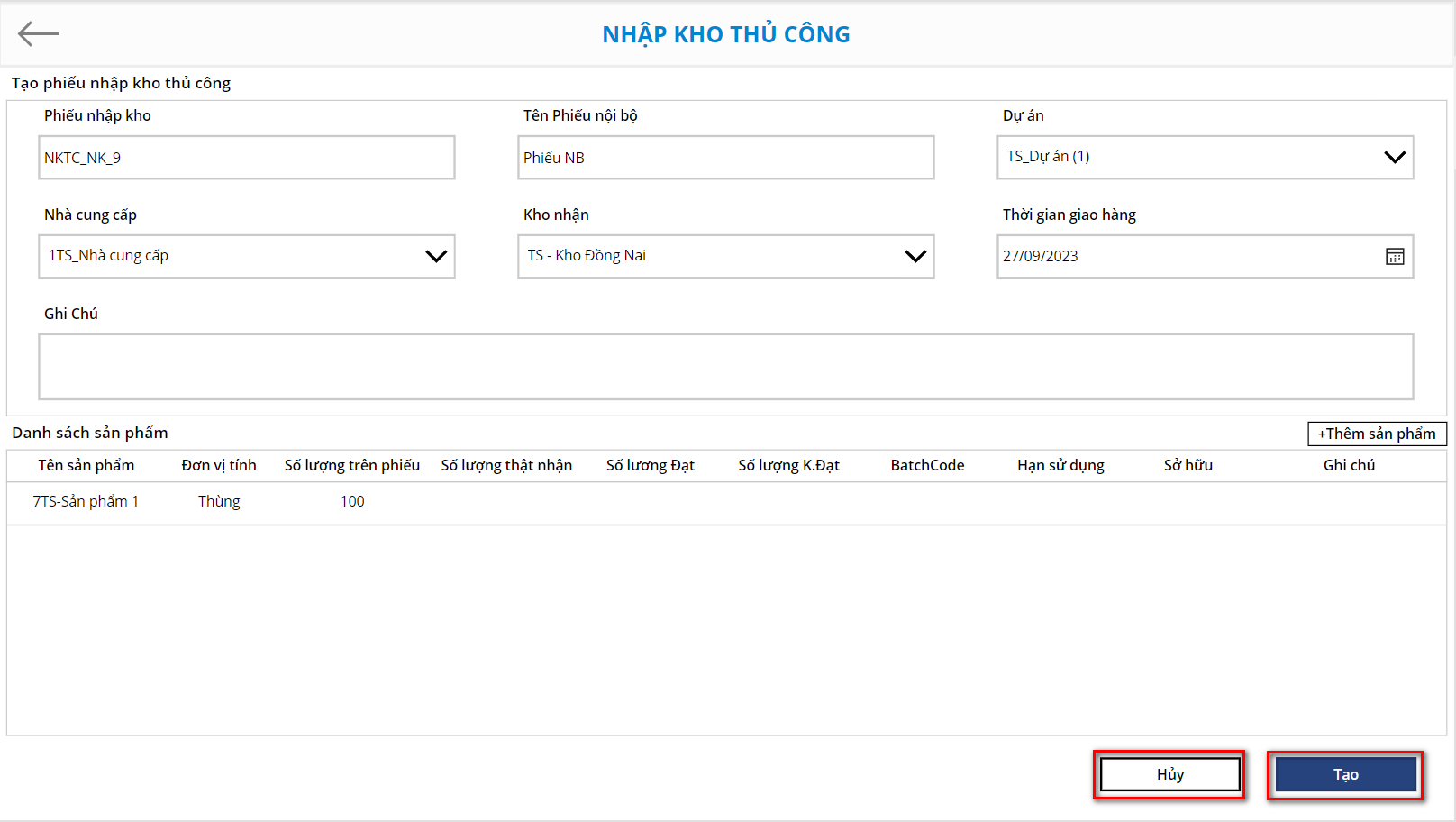Open the calendar picker for delivery date
1456x822 pixels.
click(1395, 257)
